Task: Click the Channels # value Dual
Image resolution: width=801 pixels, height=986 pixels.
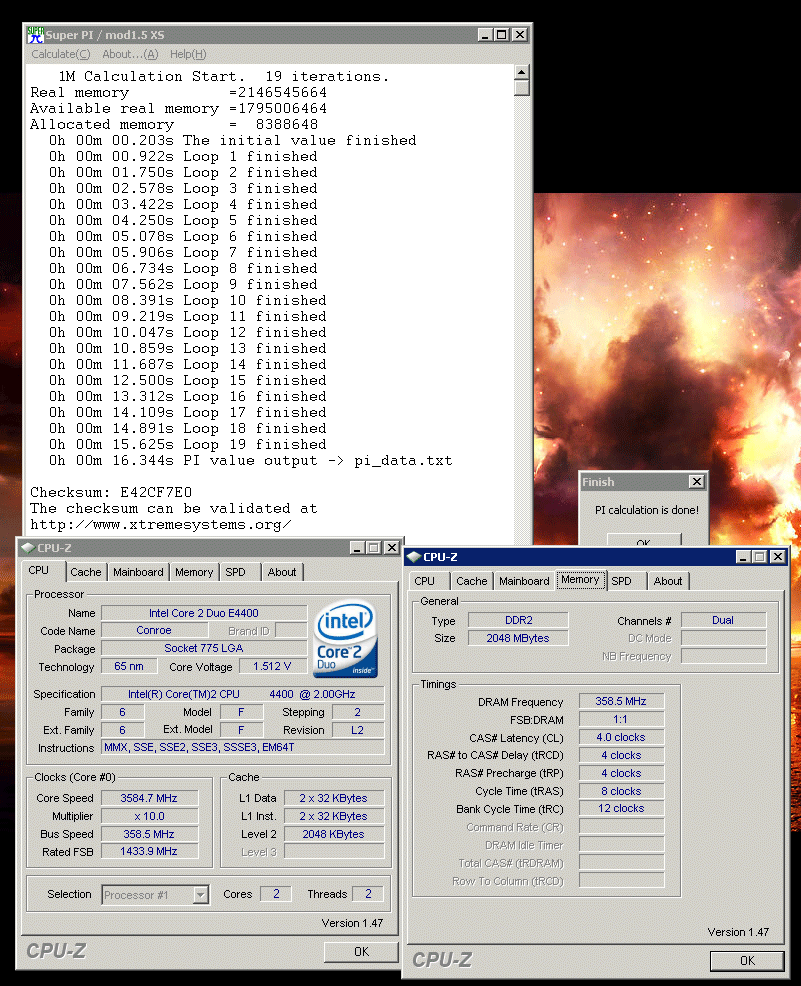Action: (724, 620)
